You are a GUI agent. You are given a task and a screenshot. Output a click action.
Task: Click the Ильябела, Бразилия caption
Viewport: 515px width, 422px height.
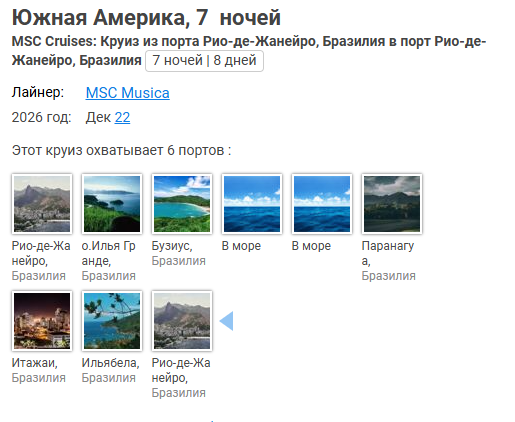tap(111, 370)
